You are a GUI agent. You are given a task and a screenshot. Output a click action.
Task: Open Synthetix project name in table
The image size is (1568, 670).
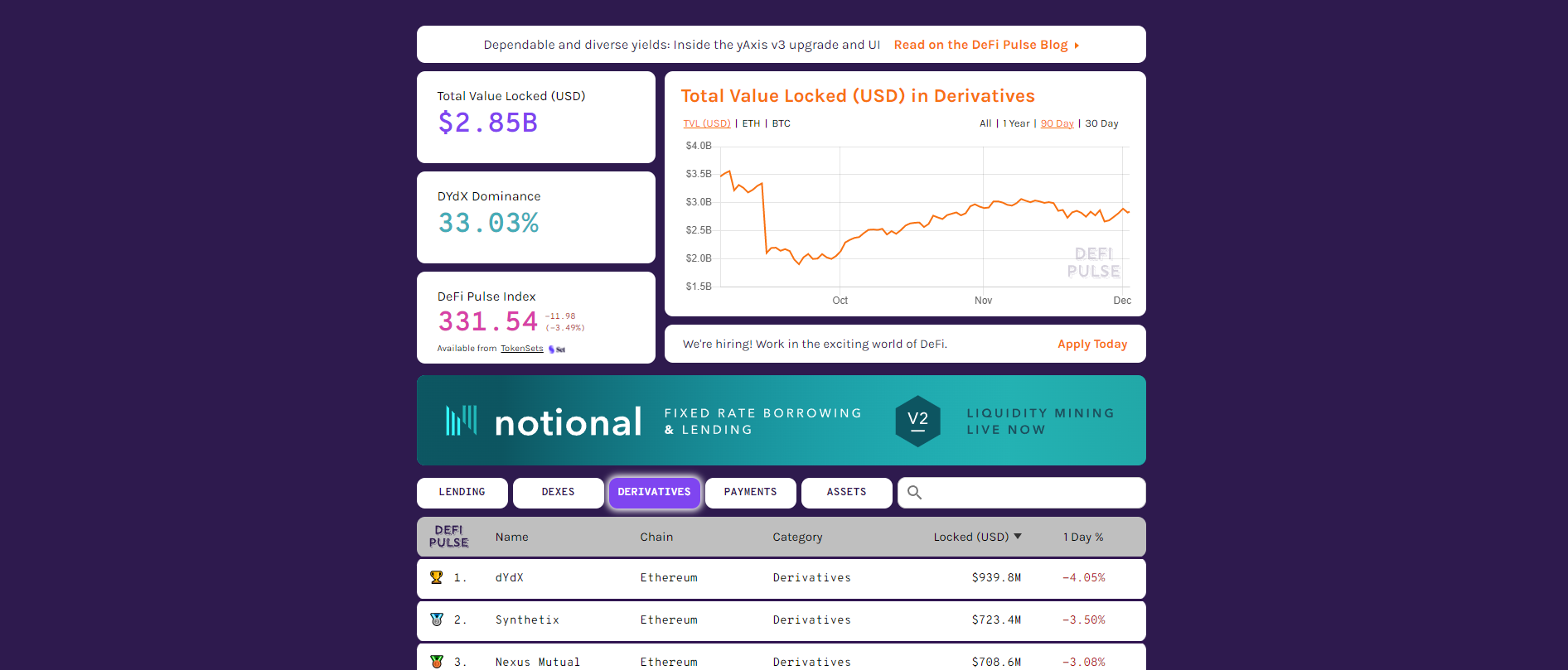527,619
